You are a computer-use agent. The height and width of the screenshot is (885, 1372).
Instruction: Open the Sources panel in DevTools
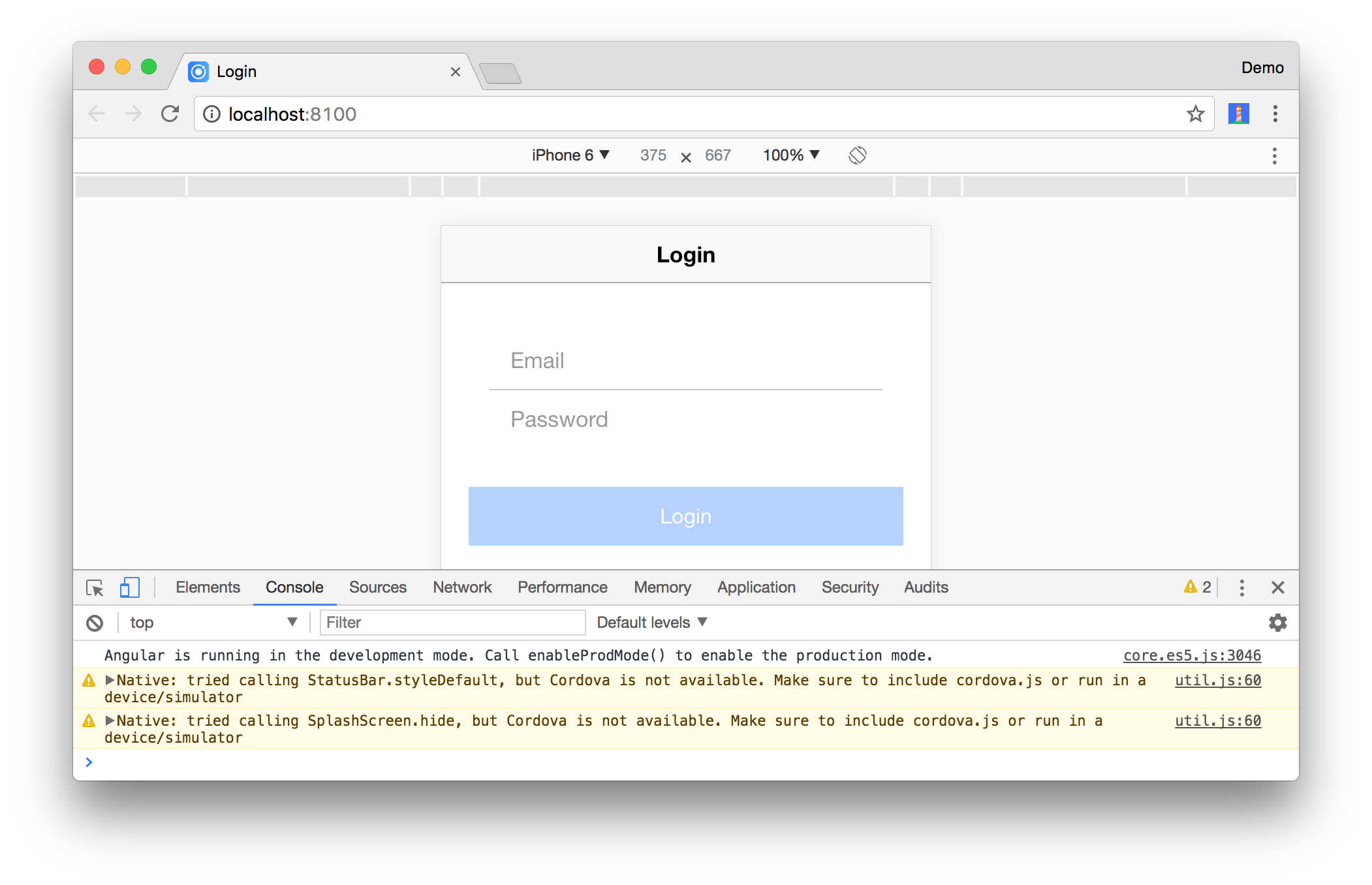coord(378,587)
